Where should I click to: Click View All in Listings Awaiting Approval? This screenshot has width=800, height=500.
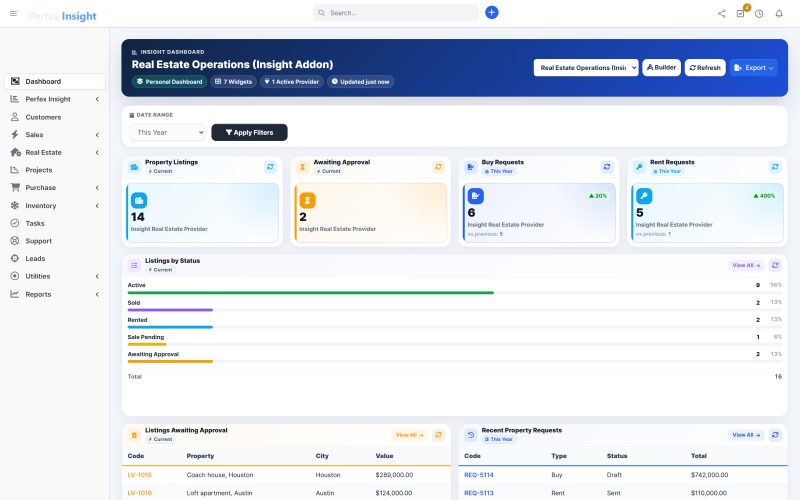(409, 435)
